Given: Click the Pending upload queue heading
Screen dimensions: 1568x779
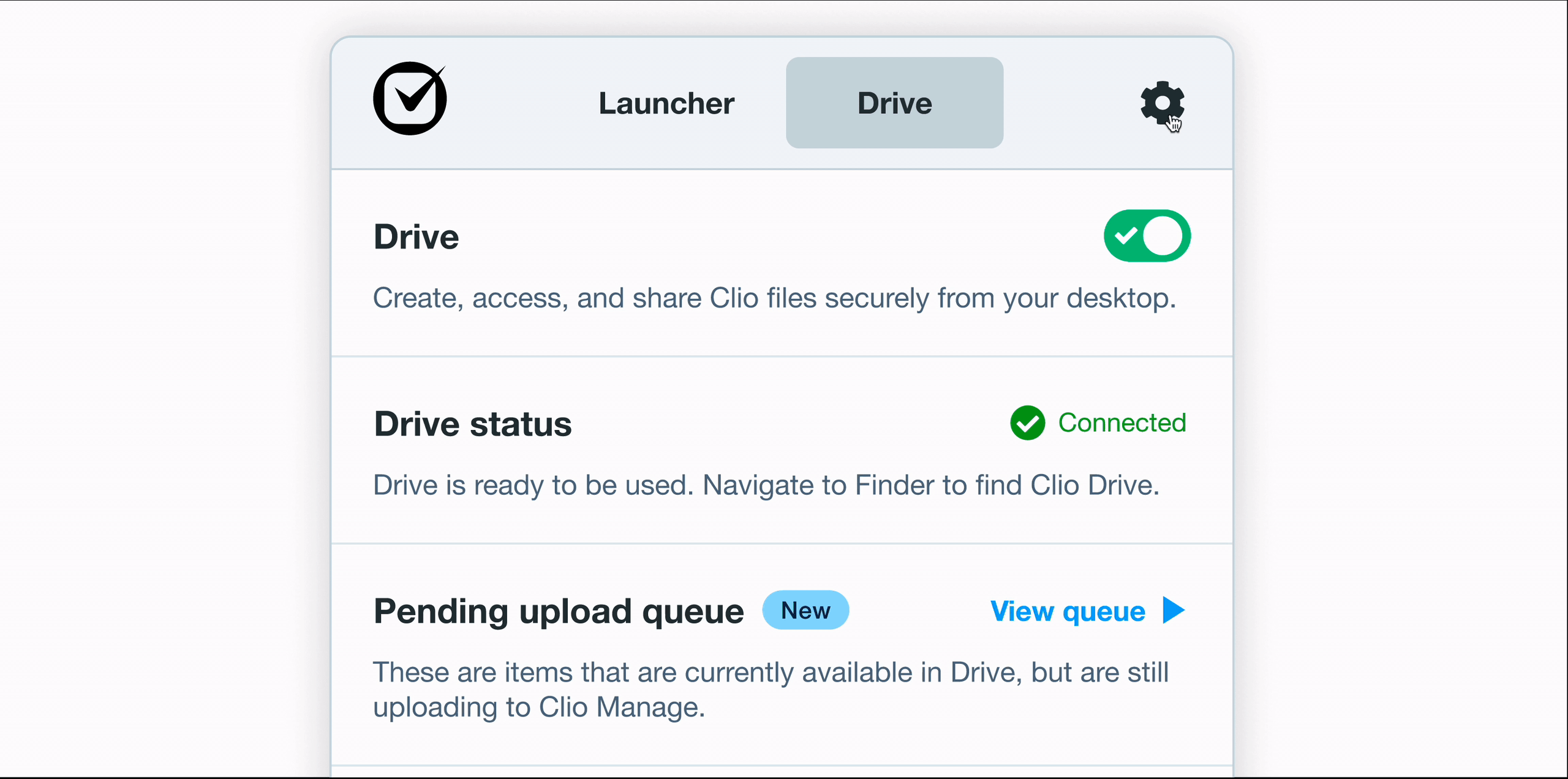Looking at the screenshot, I should click(558, 611).
